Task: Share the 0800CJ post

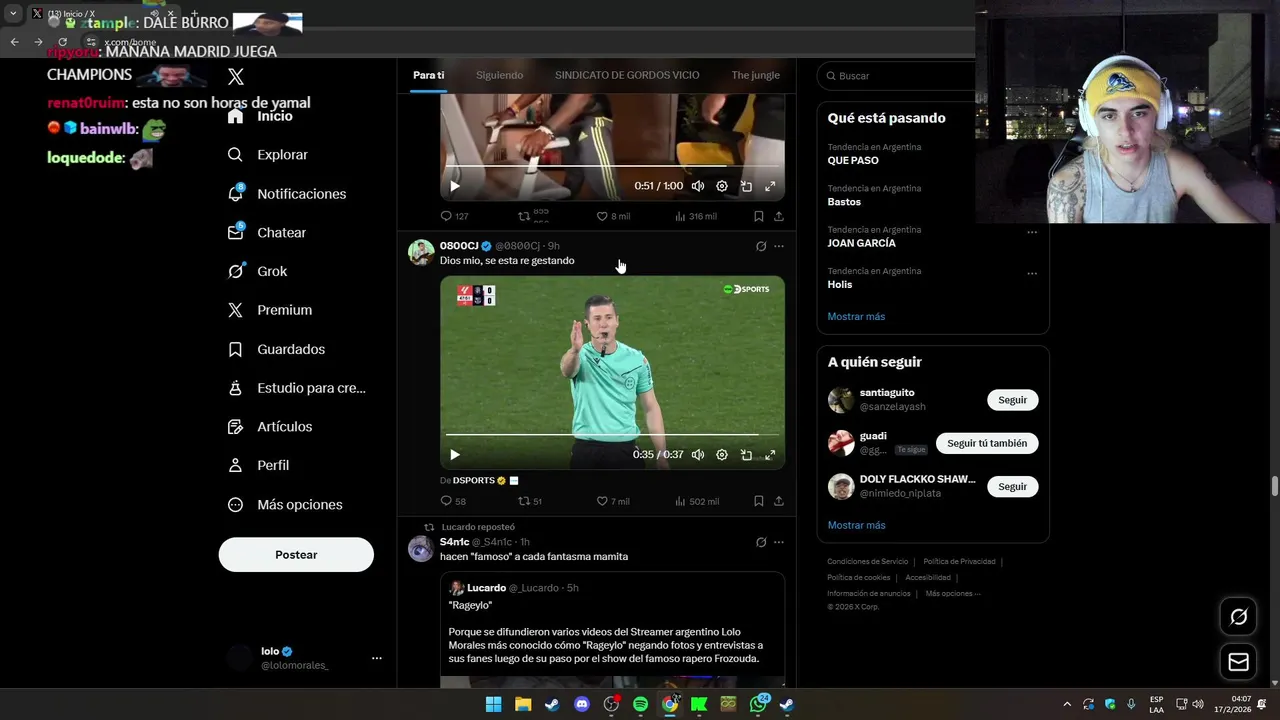Action: [779, 501]
